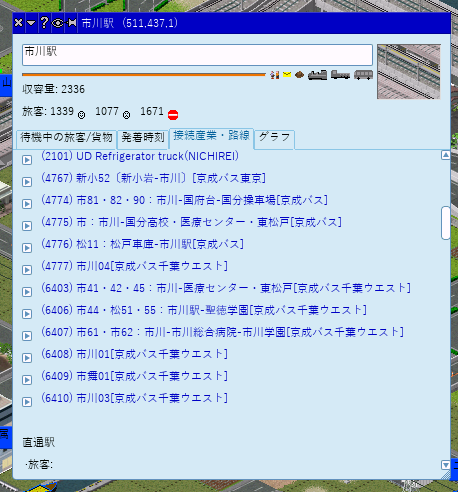This screenshot has width=458, height=492.
Task: Open the help question mark icon
Action: click(x=44, y=23)
